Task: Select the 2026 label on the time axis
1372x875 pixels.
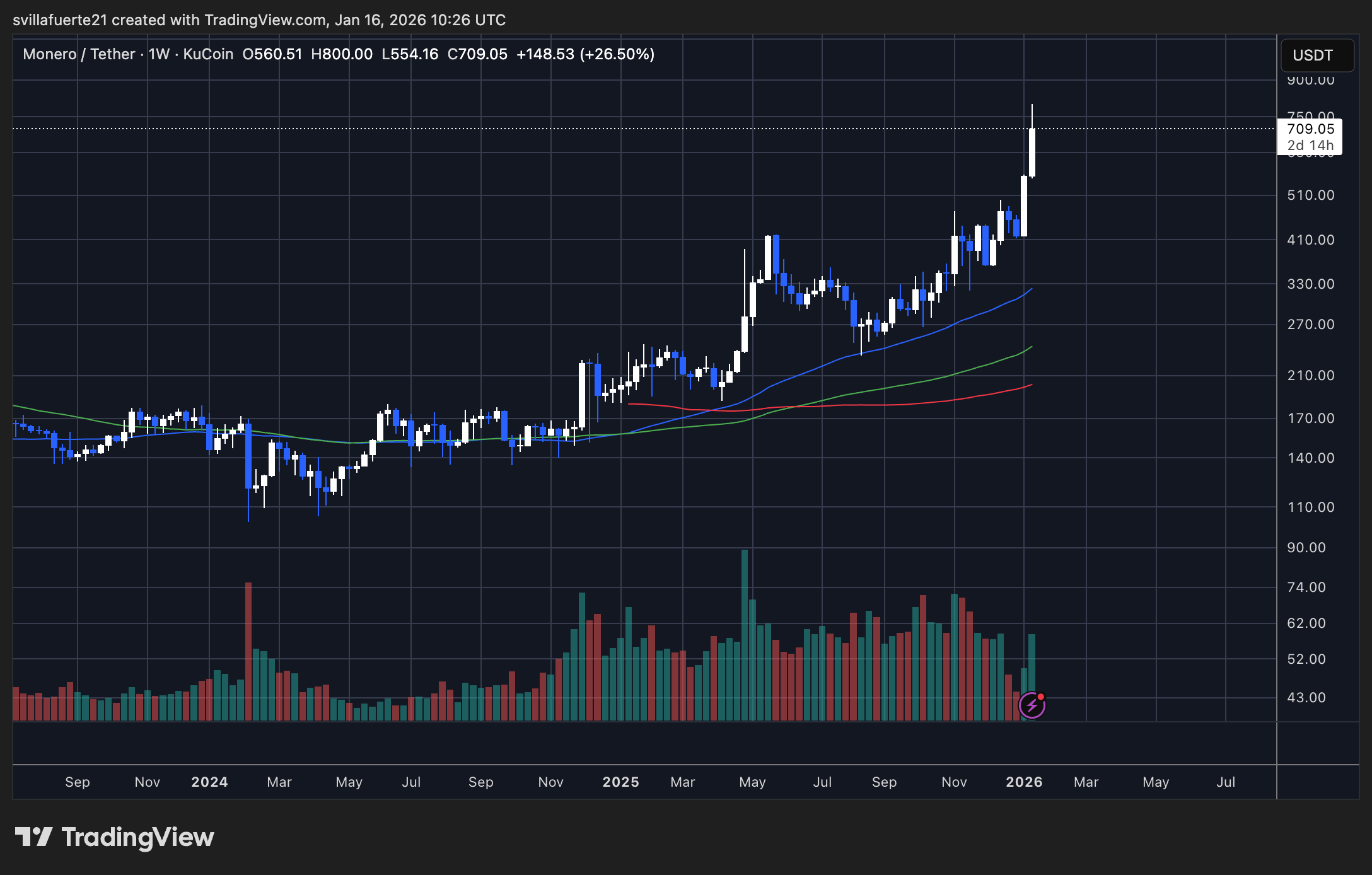Action: 1024,782
